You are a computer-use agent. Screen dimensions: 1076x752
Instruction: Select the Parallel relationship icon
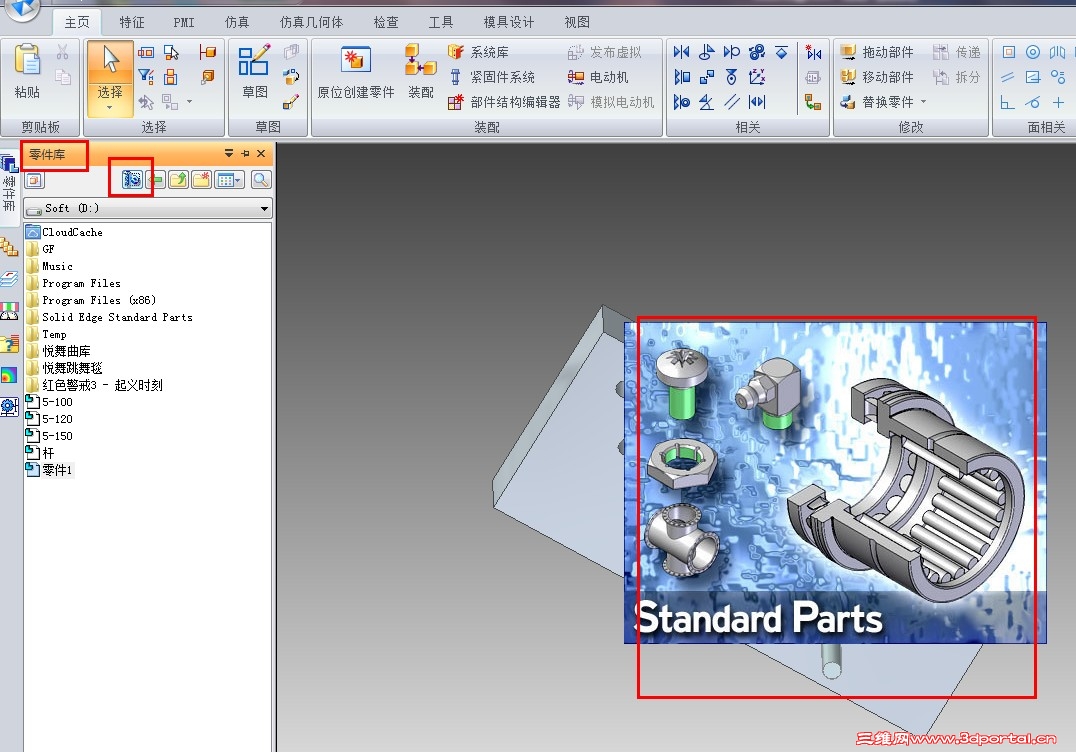coord(732,102)
